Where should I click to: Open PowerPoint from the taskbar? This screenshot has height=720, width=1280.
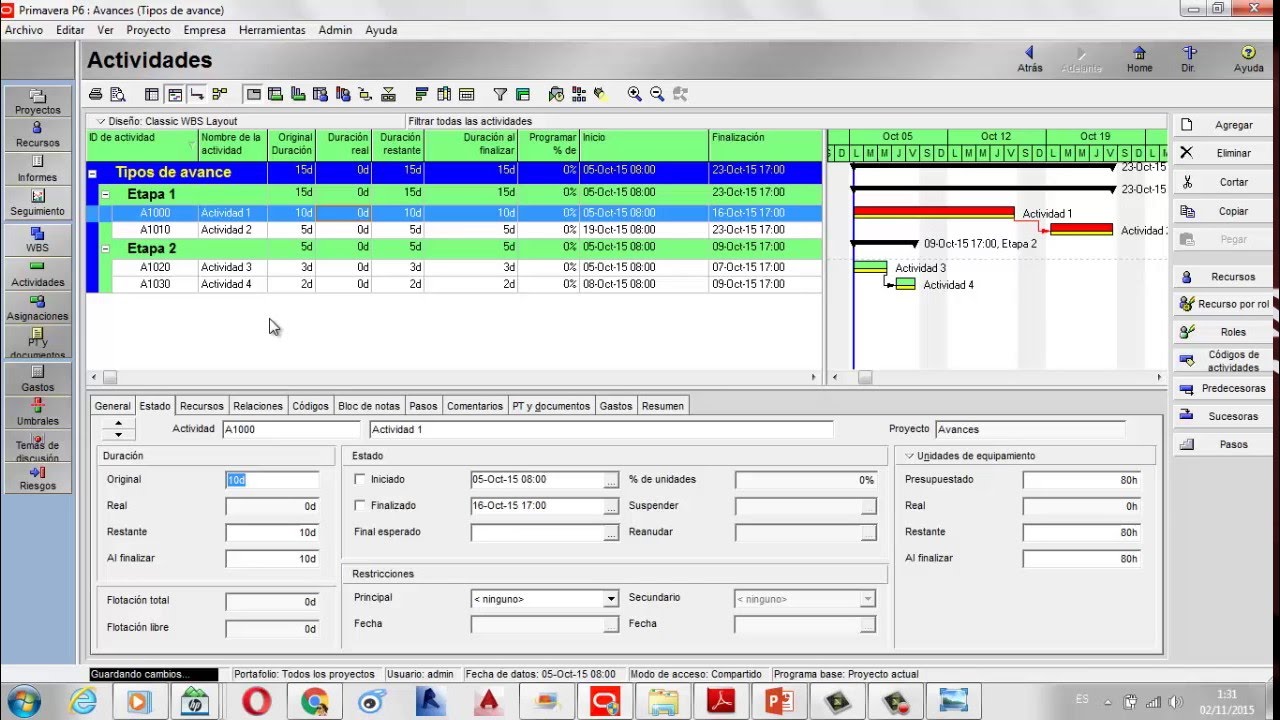tap(778, 702)
